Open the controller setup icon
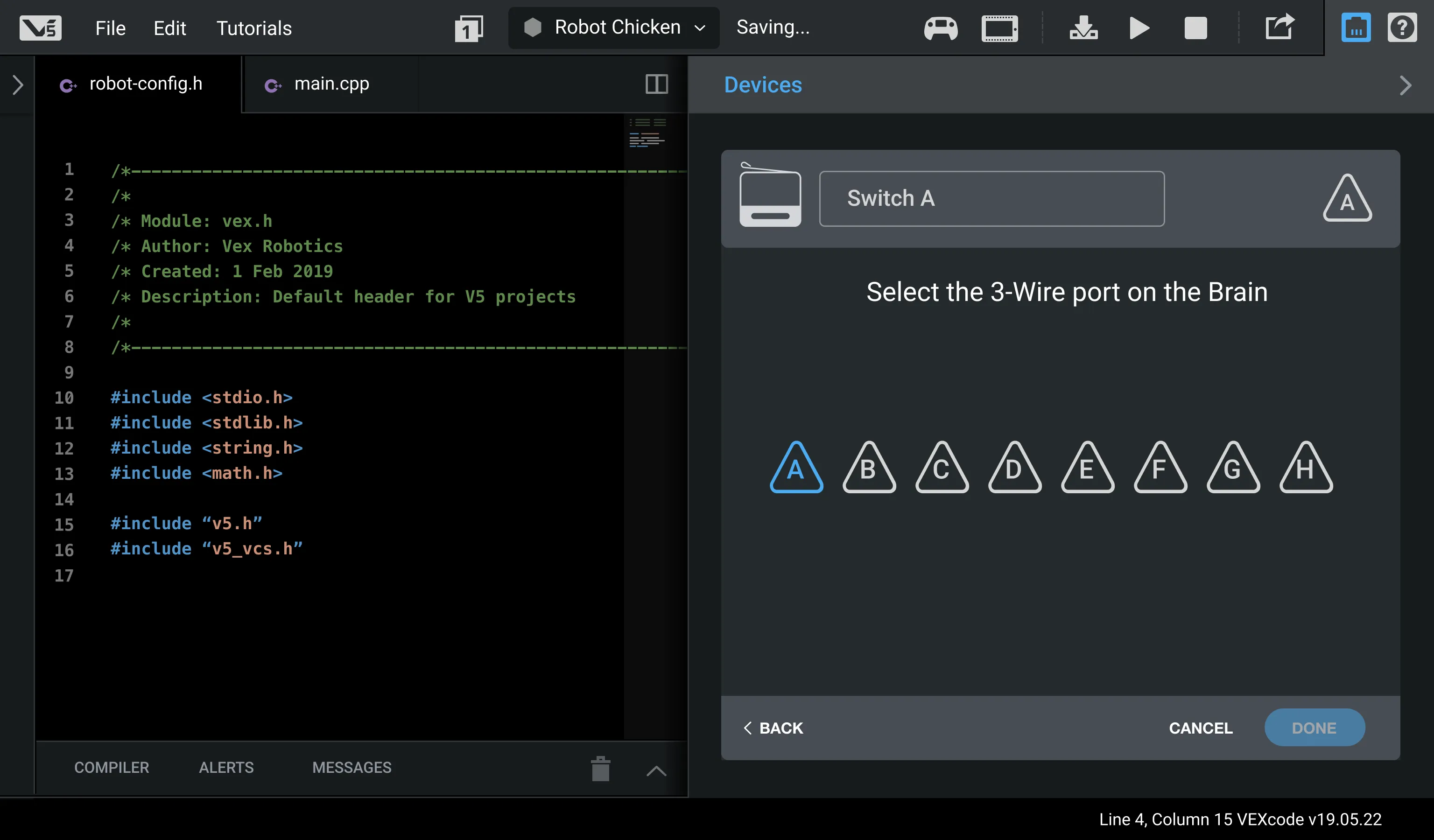The width and height of the screenshot is (1434, 840). (941, 28)
